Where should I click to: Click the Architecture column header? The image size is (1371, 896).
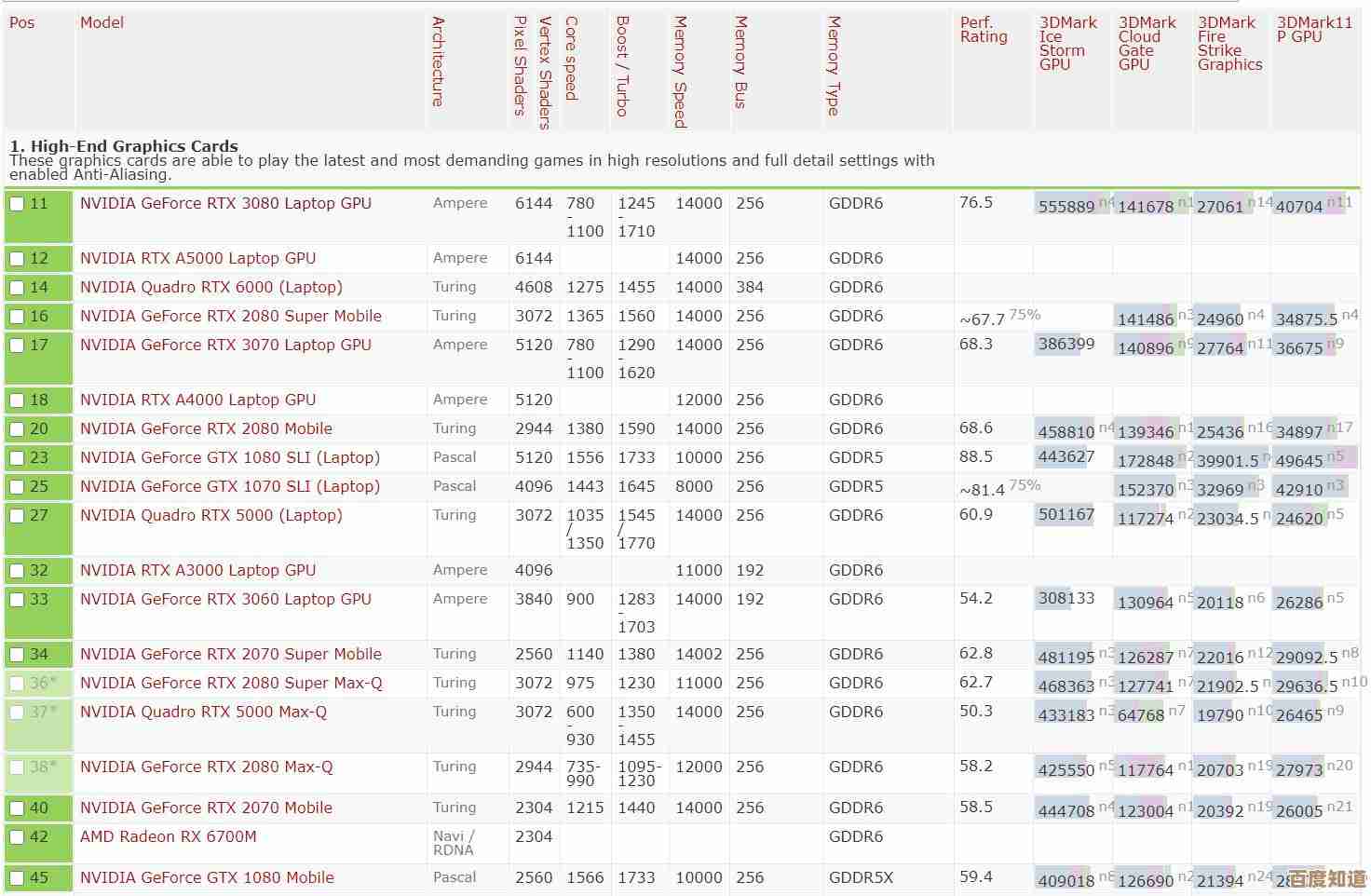pyautogui.click(x=439, y=61)
